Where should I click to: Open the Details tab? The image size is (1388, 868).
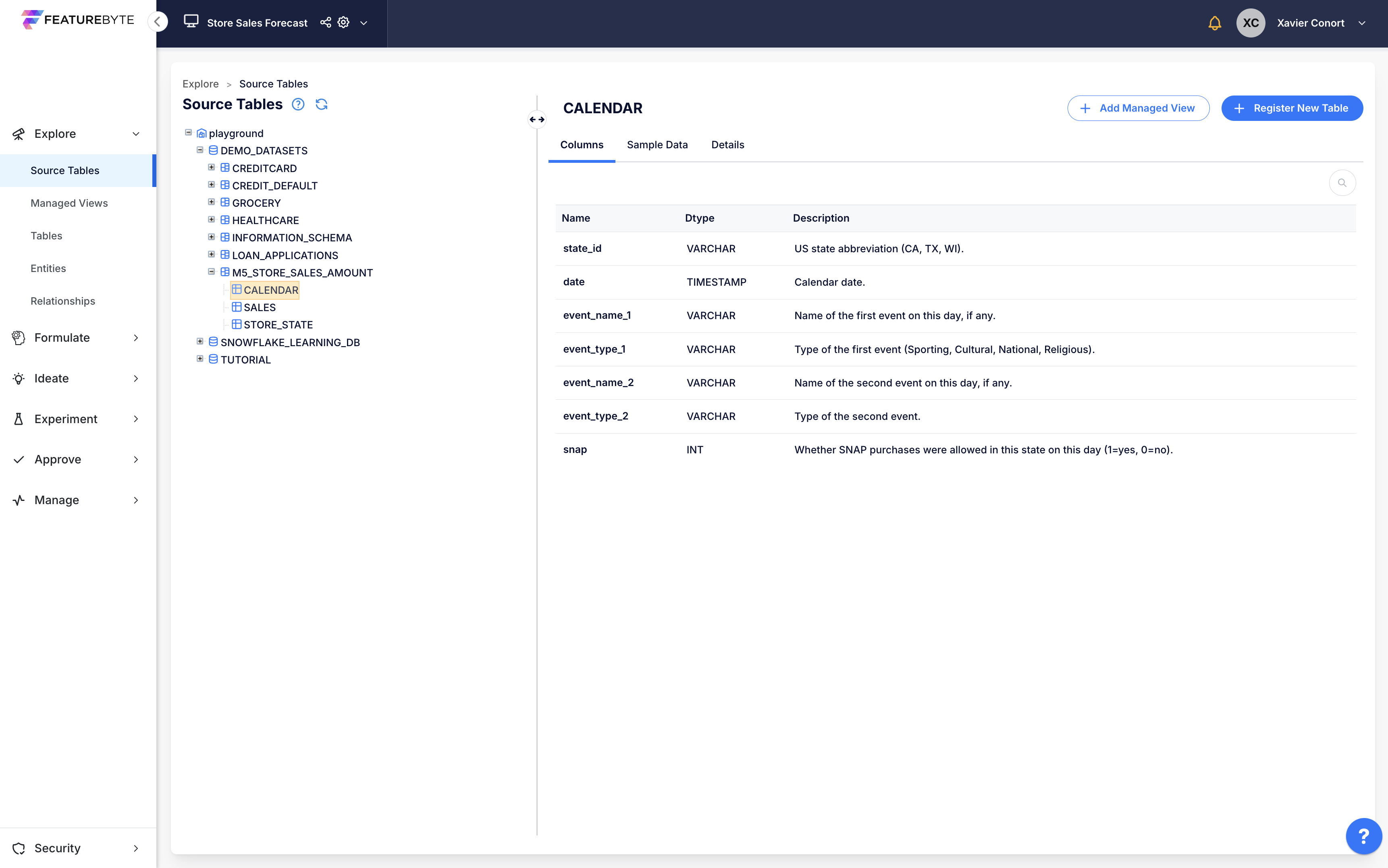point(727,145)
